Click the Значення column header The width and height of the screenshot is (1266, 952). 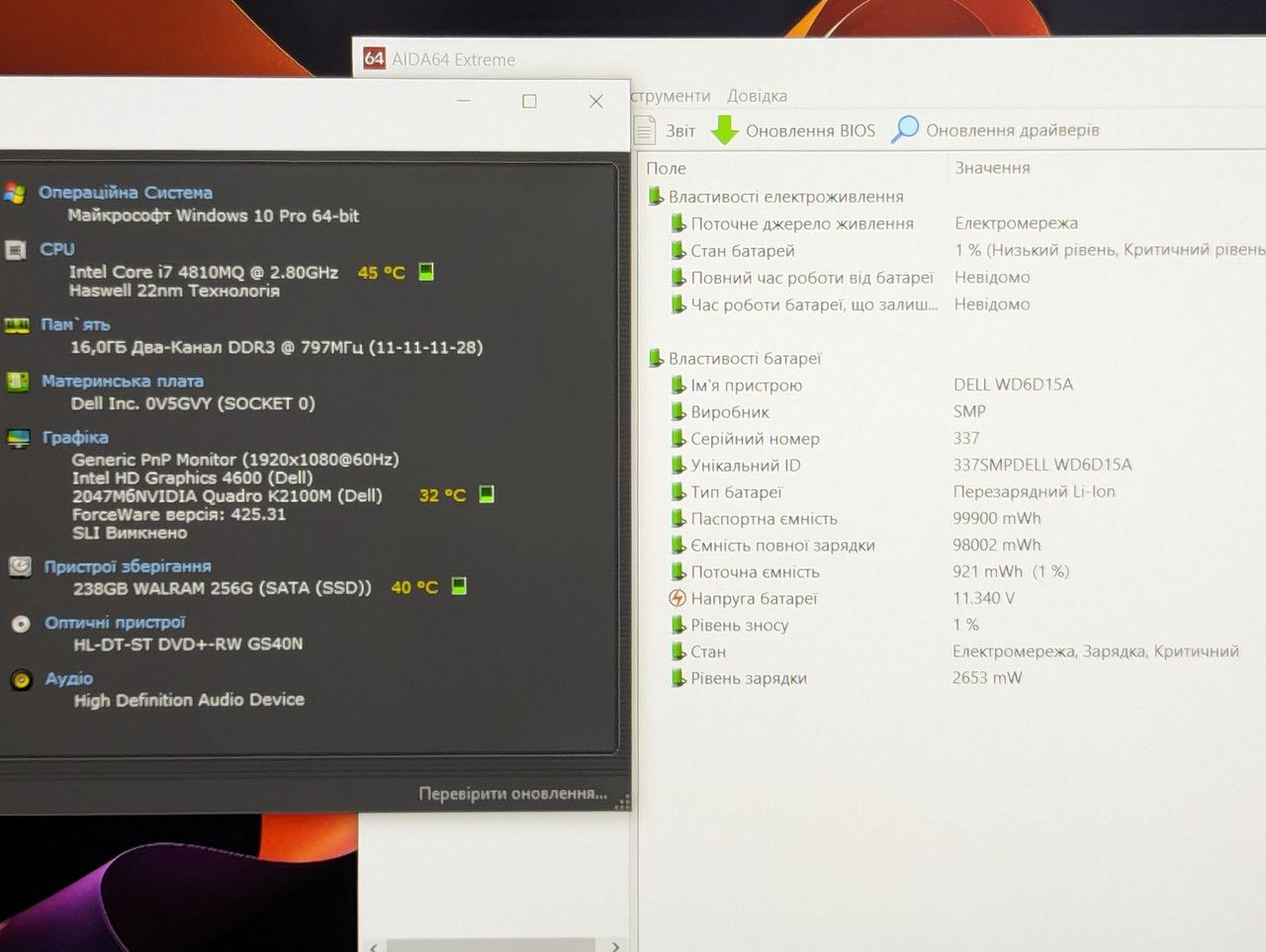(992, 168)
